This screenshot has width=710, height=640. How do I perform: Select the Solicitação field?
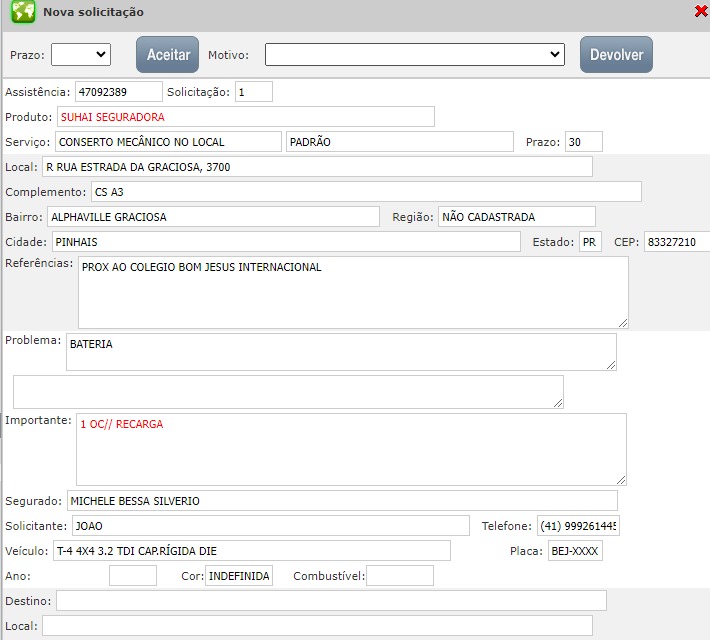tap(253, 92)
